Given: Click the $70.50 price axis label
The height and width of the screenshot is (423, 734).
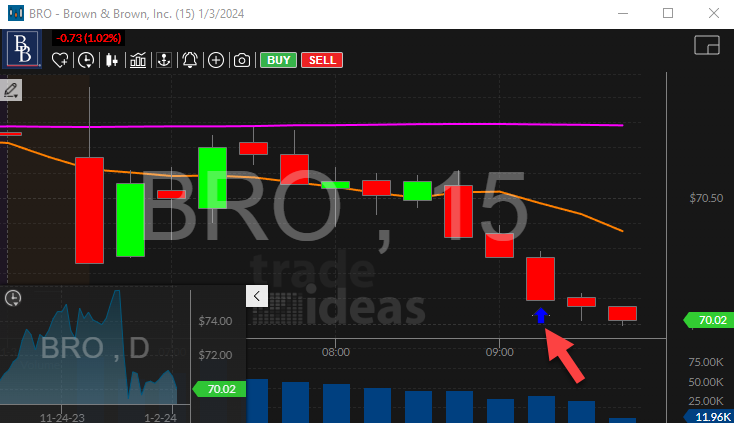Looking at the screenshot, I should 706,198.
